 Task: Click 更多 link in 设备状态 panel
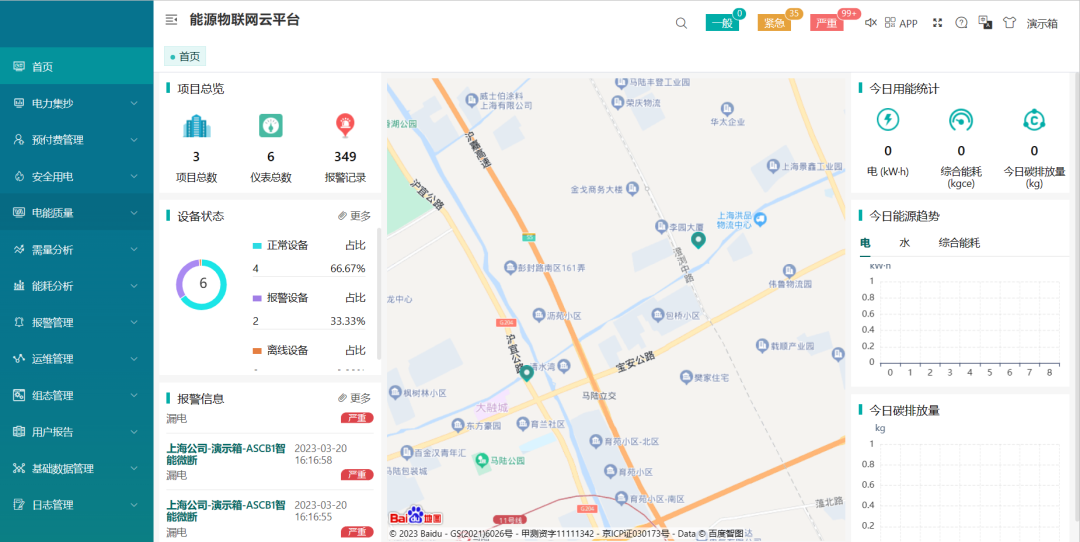click(355, 216)
